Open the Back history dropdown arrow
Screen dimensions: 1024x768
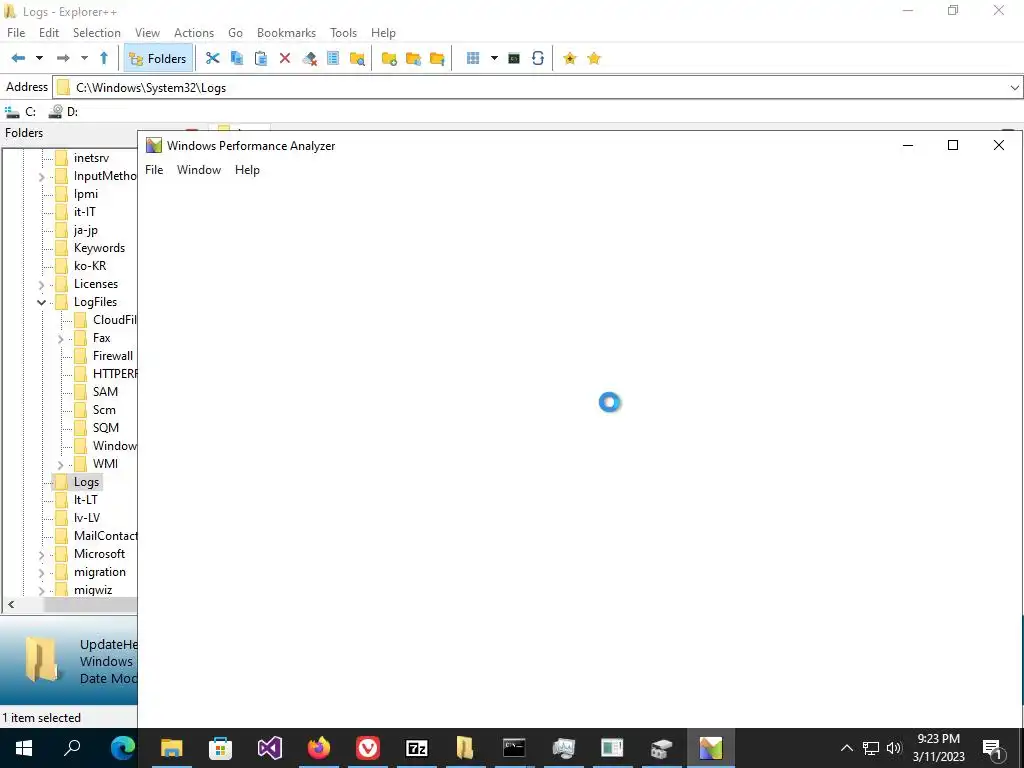(39, 59)
